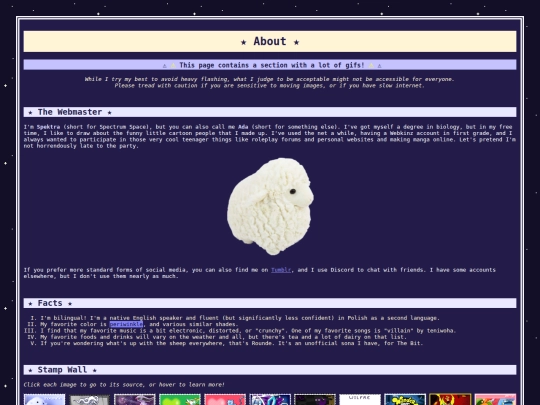
Task: Click the flashing accessibility caution paragraph
Action: tap(270, 82)
